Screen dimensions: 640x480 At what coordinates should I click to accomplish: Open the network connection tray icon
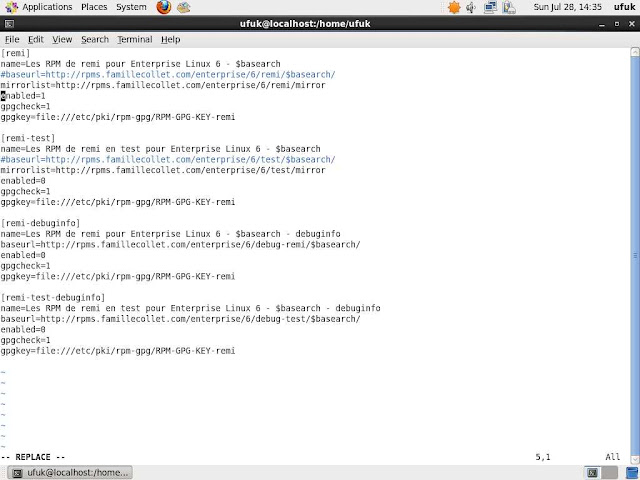pos(490,7)
